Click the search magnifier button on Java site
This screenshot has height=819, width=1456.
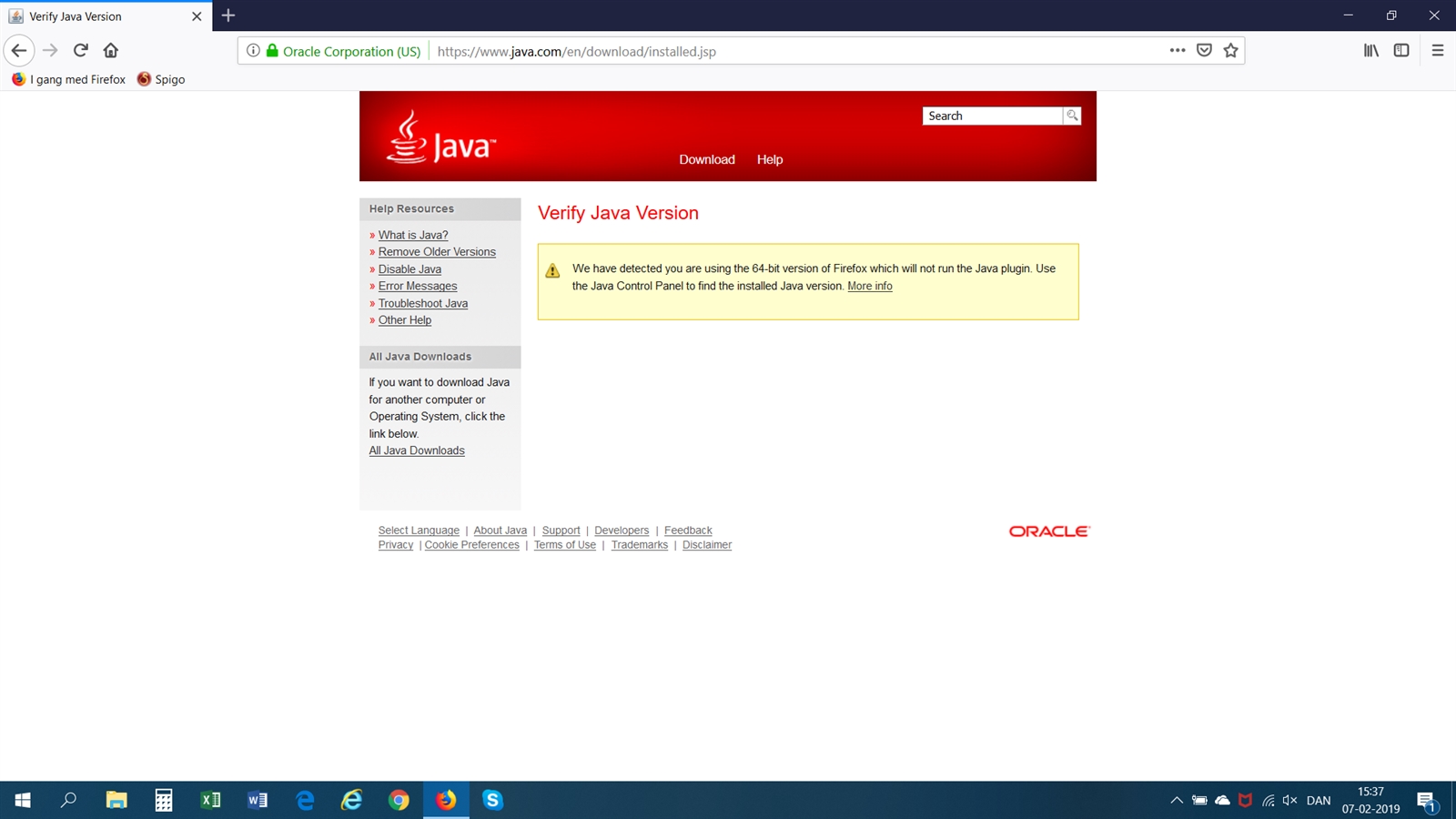[x=1072, y=116]
